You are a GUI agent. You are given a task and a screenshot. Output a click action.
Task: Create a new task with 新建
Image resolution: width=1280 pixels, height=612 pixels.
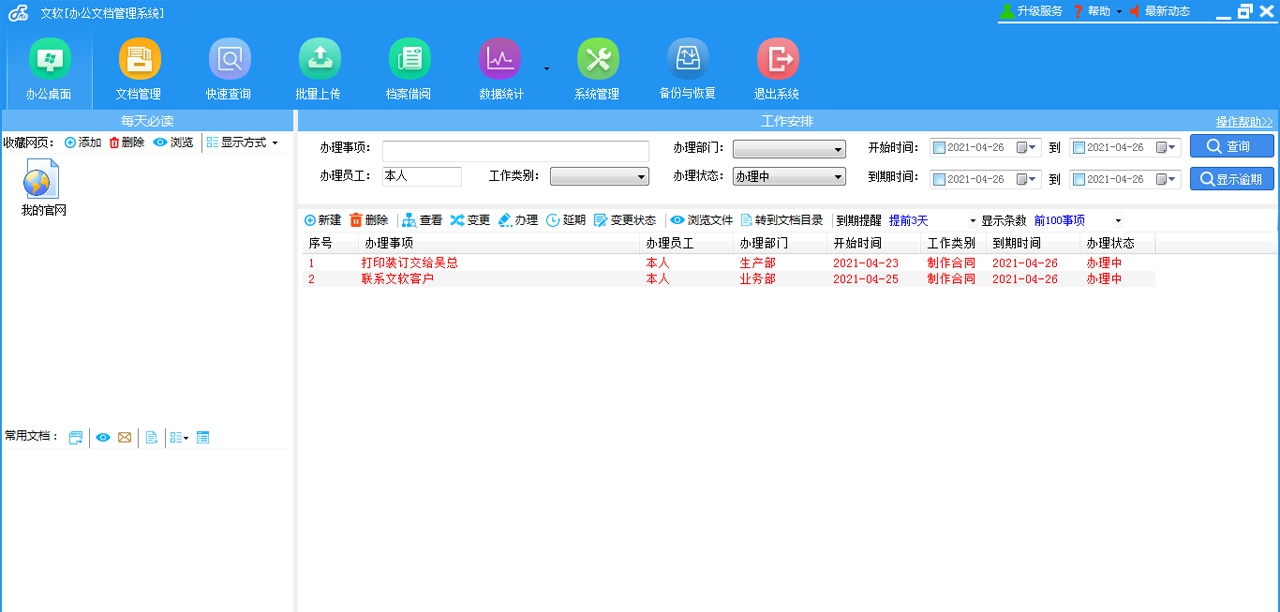[322, 220]
